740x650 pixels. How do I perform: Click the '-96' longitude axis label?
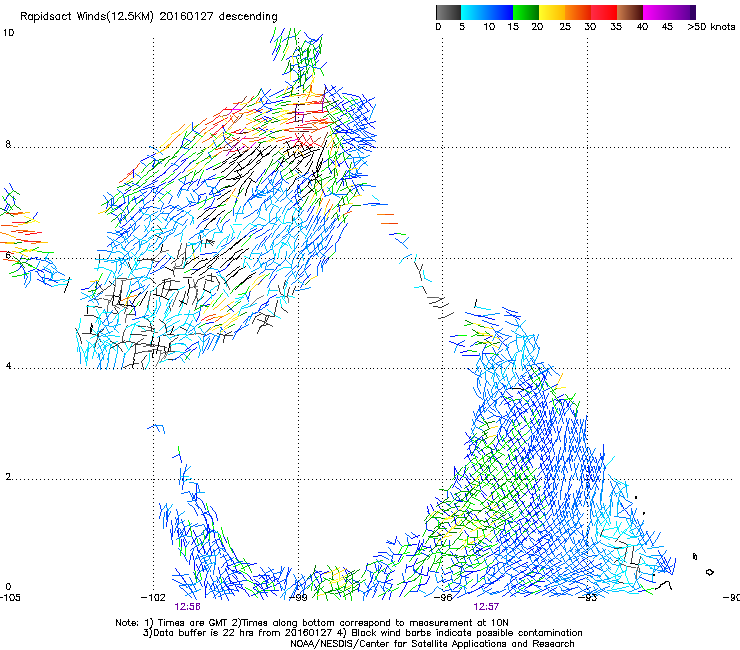pyautogui.click(x=443, y=598)
